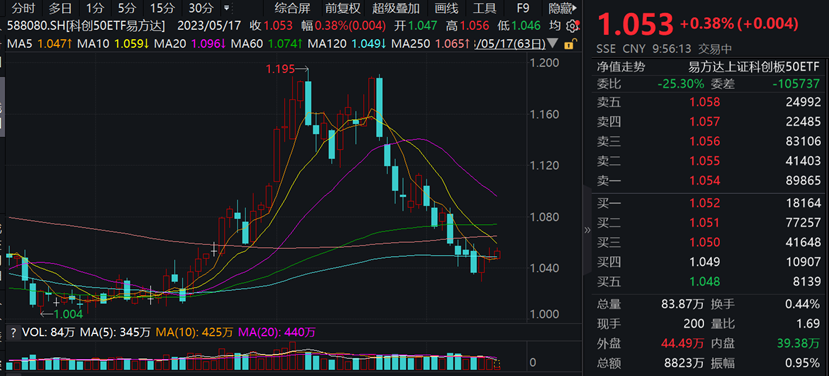The width and height of the screenshot is (829, 376).
Task: Select 卖一 ask price 1.054
Action: (x=704, y=181)
